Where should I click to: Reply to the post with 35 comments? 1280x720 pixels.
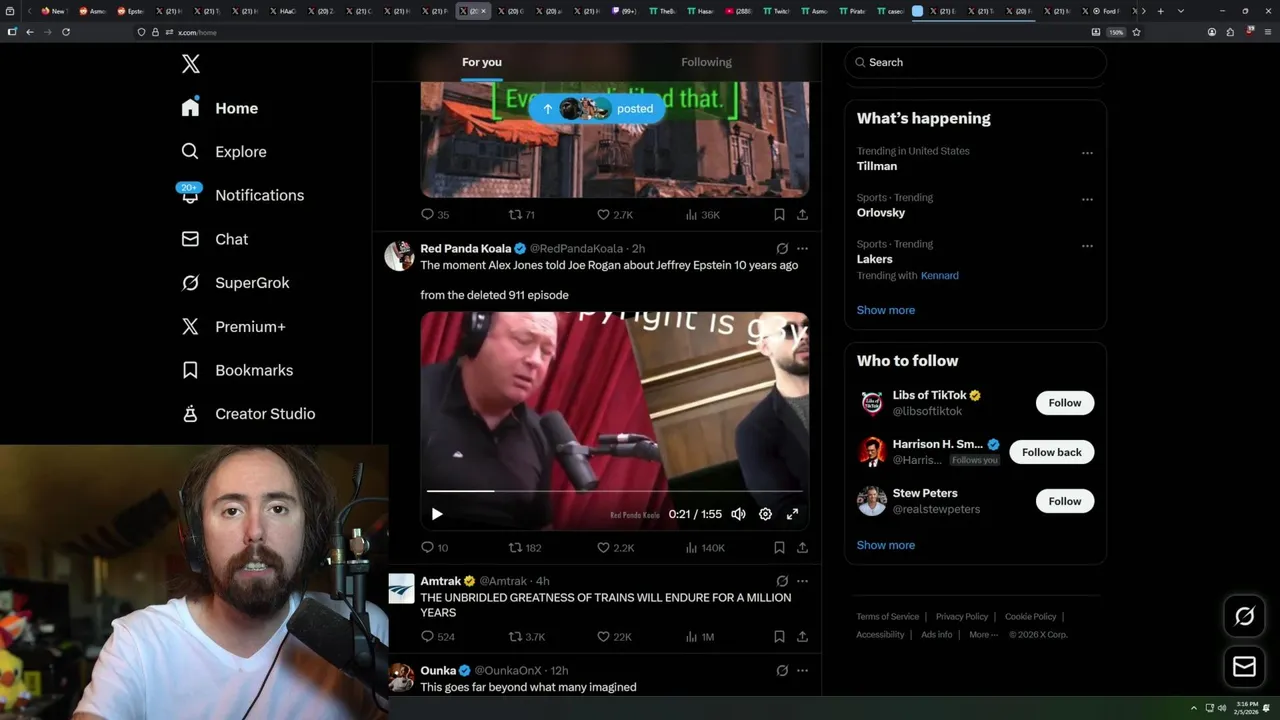click(x=435, y=214)
